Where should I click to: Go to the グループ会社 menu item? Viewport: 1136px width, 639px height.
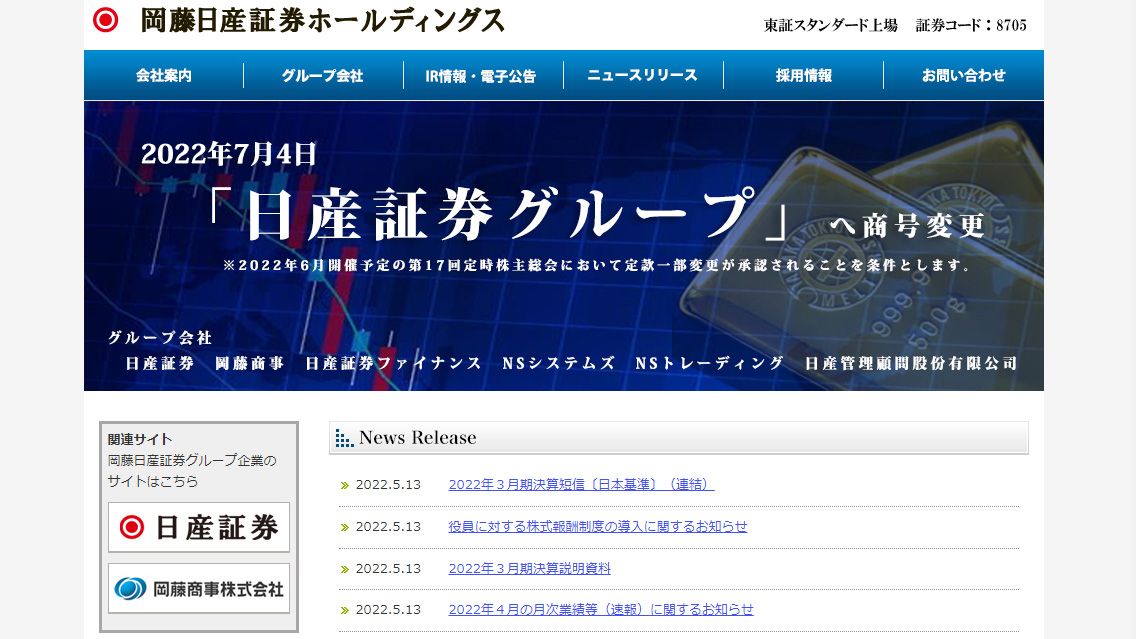pos(322,75)
